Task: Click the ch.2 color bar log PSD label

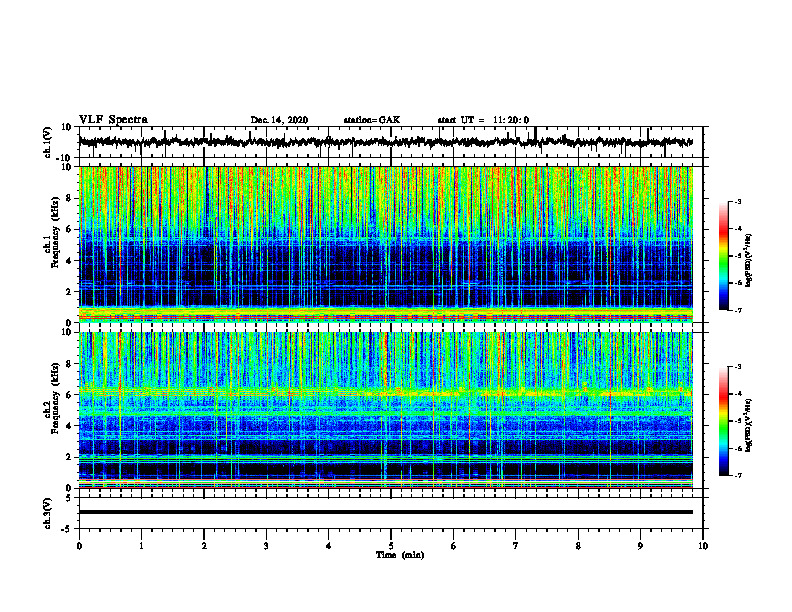Action: coord(749,425)
